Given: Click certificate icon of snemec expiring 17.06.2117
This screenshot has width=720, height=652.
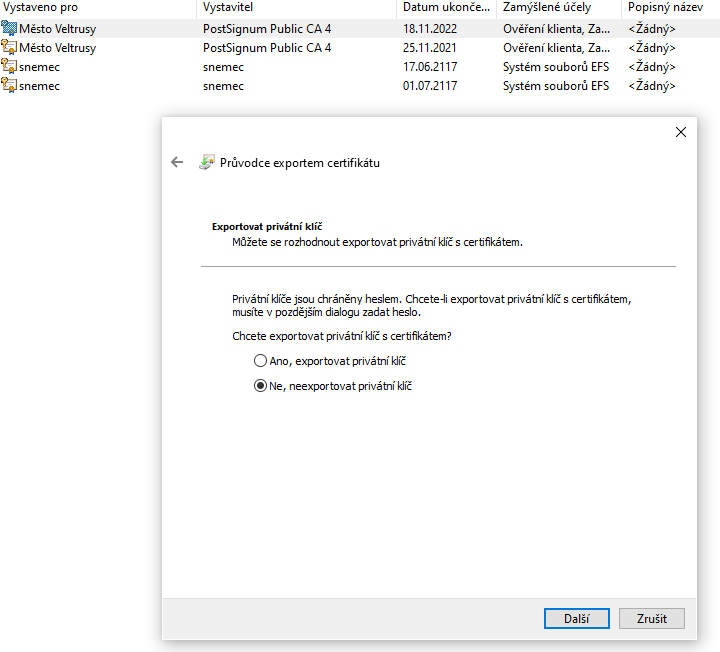Looking at the screenshot, I should pyautogui.click(x=10, y=67).
